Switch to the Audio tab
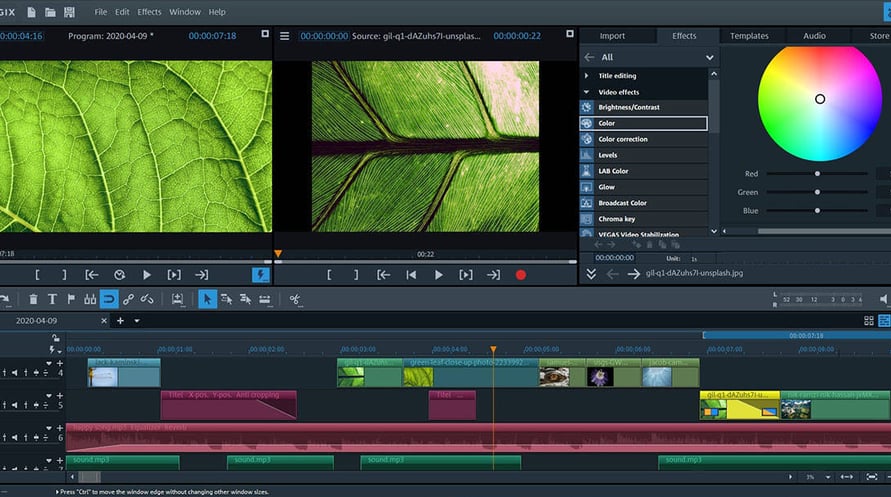This screenshot has height=497, width=891. tap(814, 36)
